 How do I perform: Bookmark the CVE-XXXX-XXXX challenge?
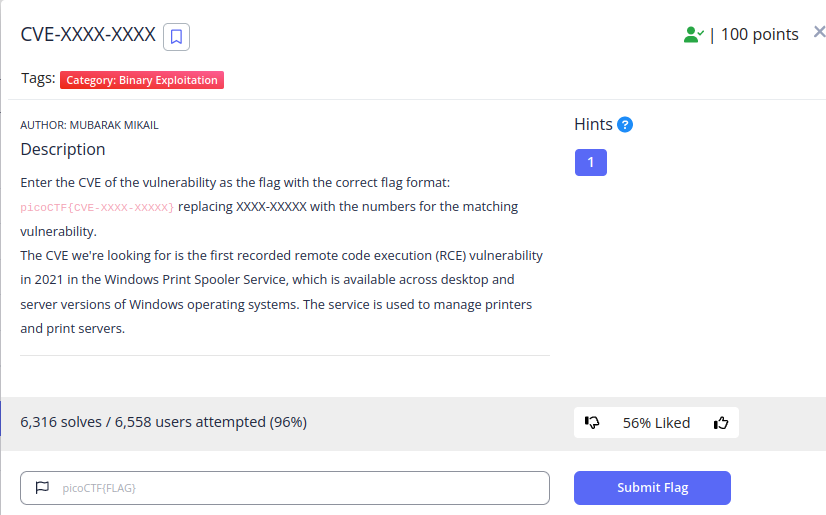pyautogui.click(x=176, y=37)
